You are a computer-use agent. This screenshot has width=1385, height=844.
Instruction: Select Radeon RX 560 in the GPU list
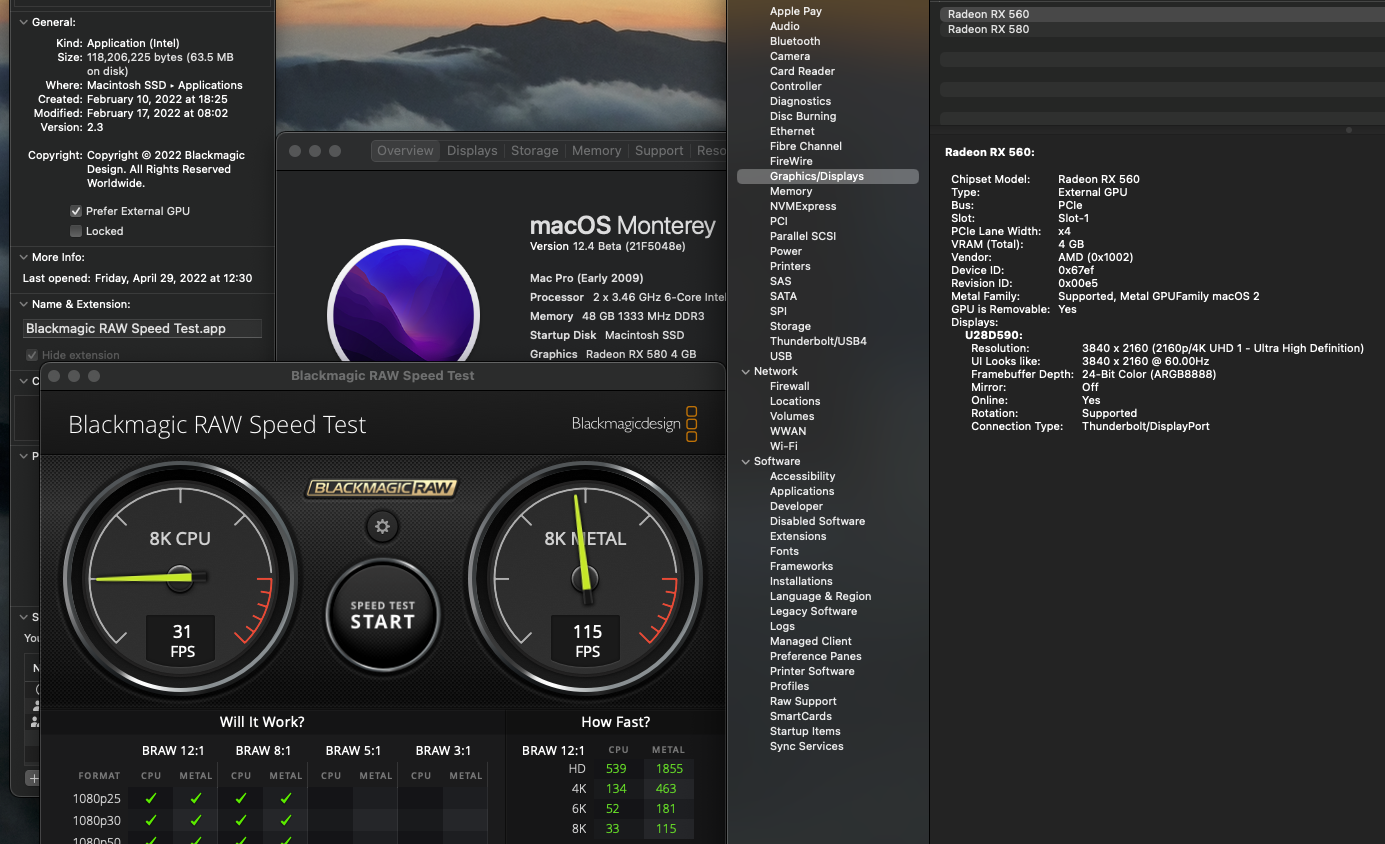(x=1162, y=14)
